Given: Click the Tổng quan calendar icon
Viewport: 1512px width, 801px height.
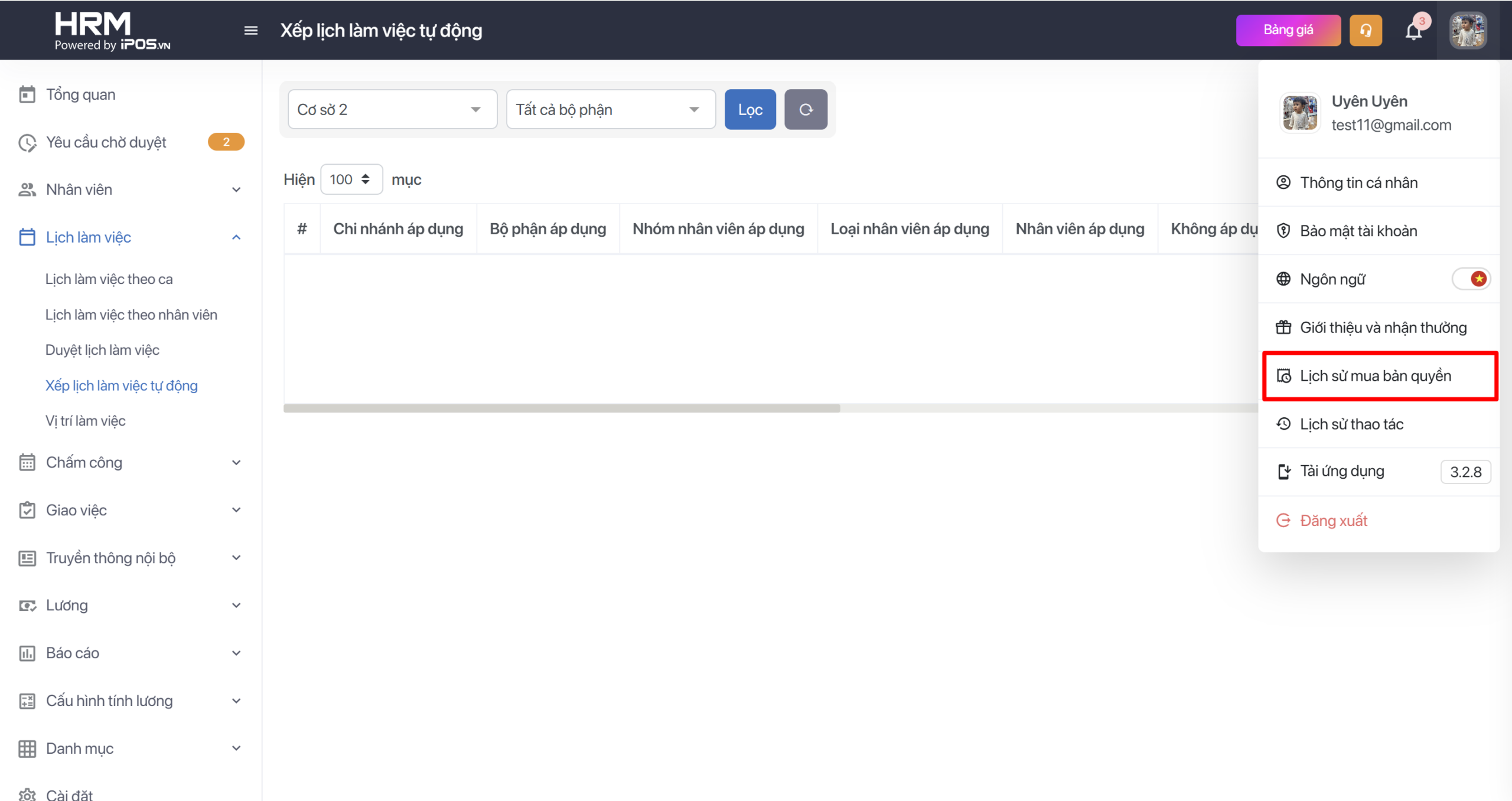Looking at the screenshot, I should pyautogui.click(x=27, y=94).
